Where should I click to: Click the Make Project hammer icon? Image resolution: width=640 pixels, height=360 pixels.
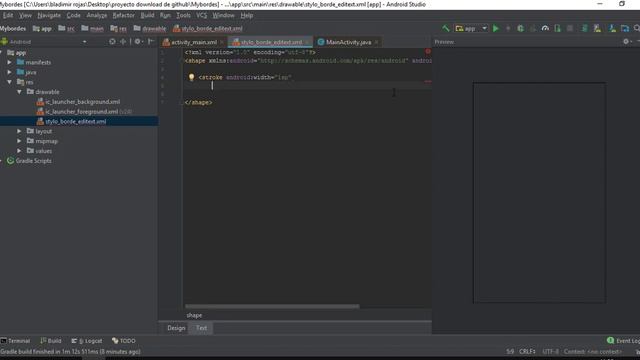pyautogui.click(x=446, y=28)
